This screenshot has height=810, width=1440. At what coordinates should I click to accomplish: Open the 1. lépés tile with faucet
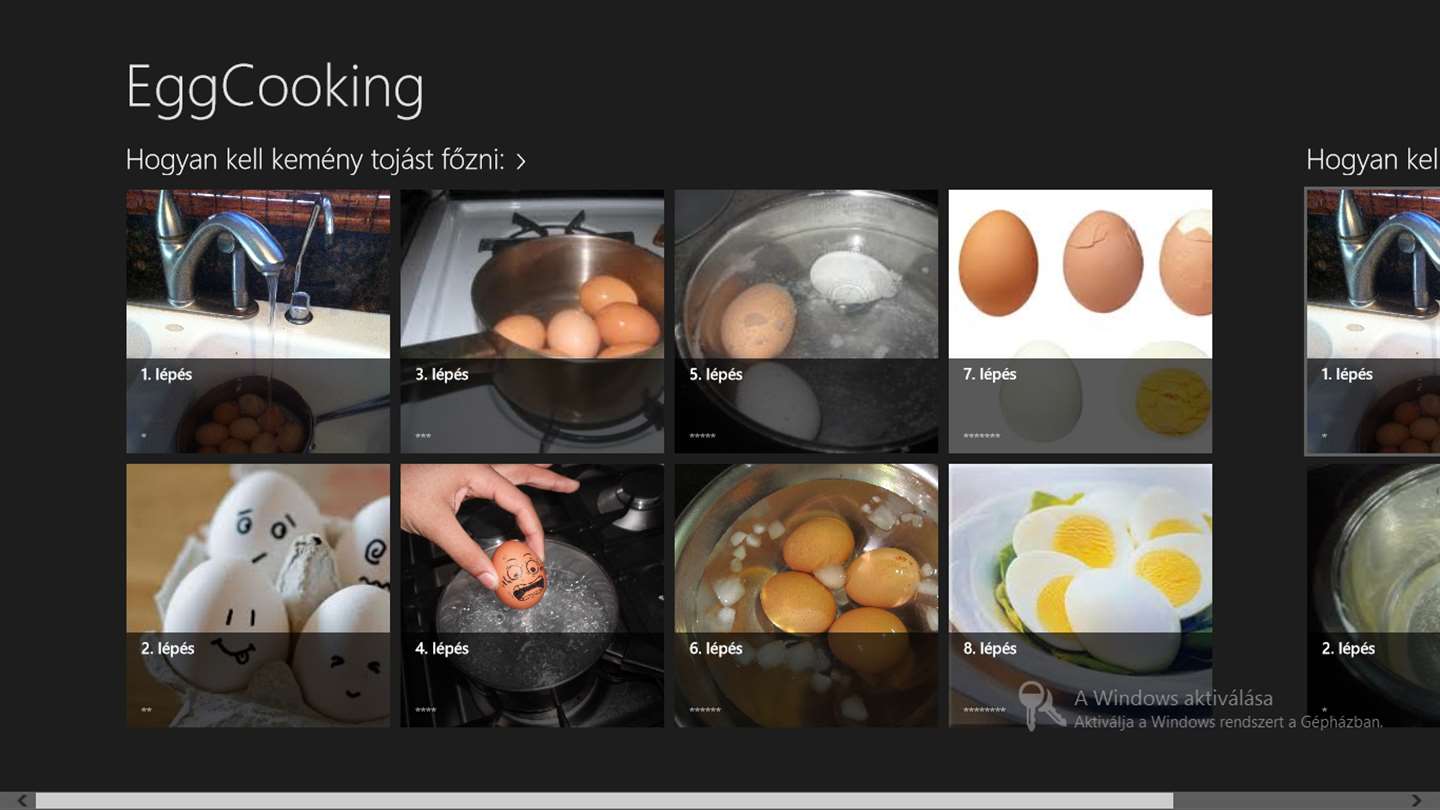258,321
